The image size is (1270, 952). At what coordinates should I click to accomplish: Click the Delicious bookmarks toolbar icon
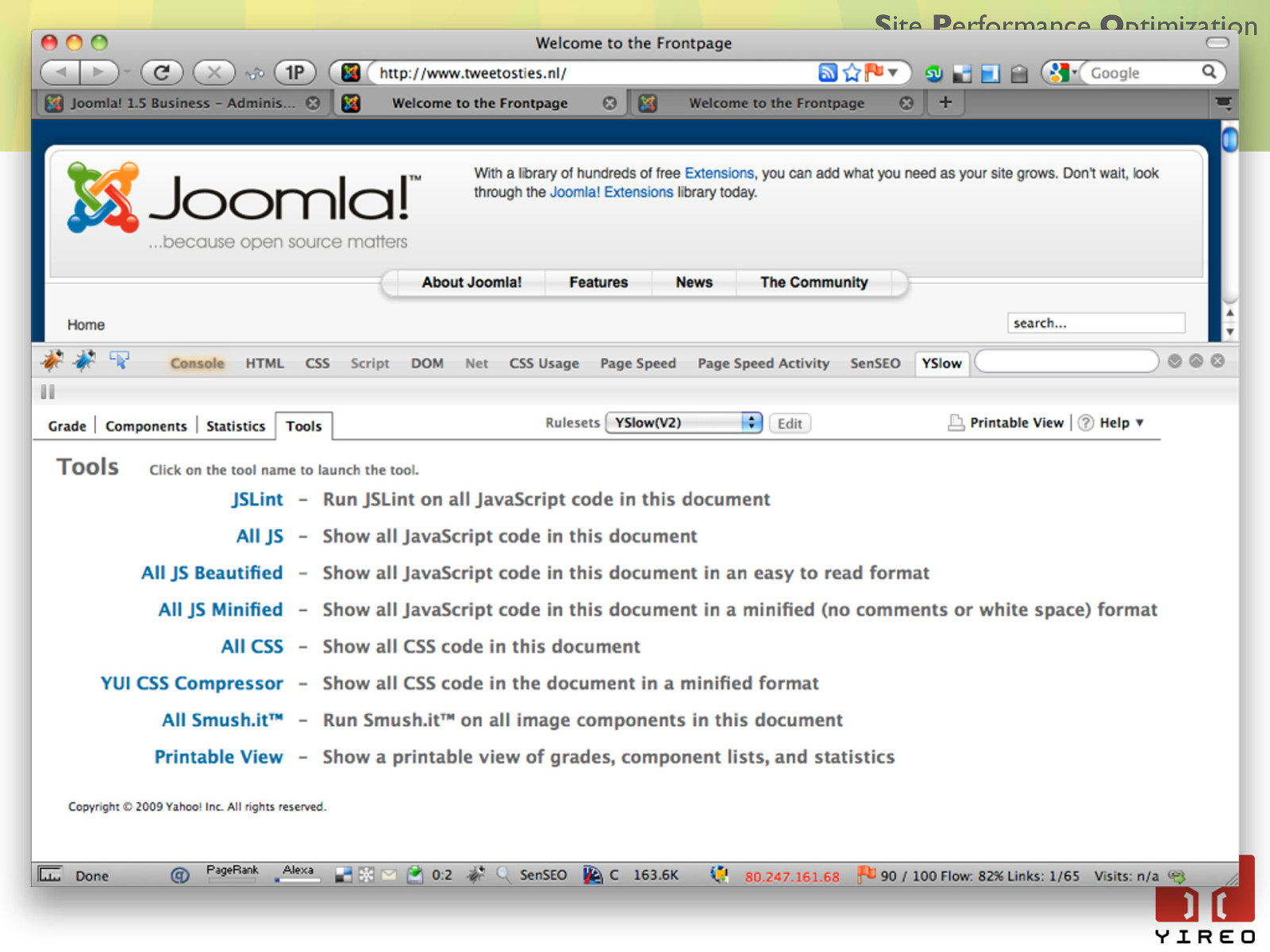pos(962,74)
